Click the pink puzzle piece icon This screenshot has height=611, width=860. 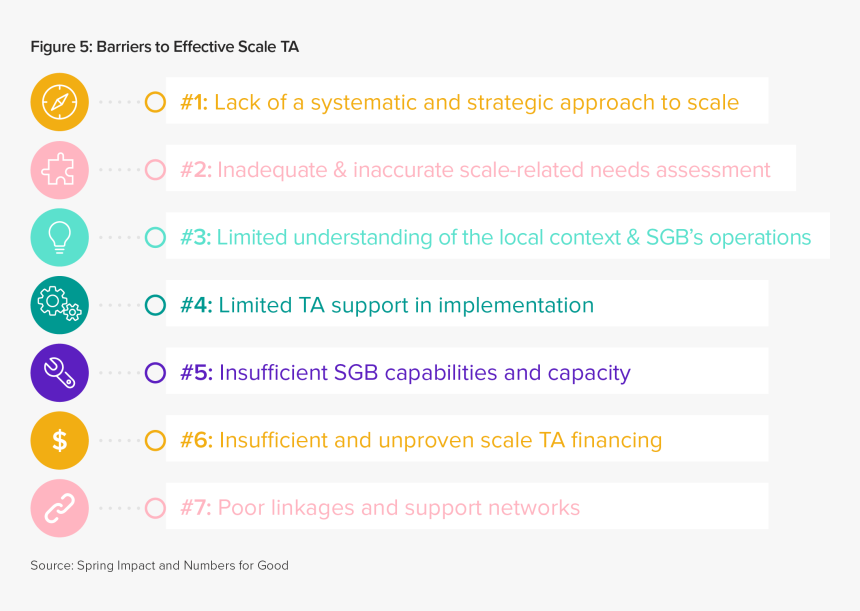[59, 169]
